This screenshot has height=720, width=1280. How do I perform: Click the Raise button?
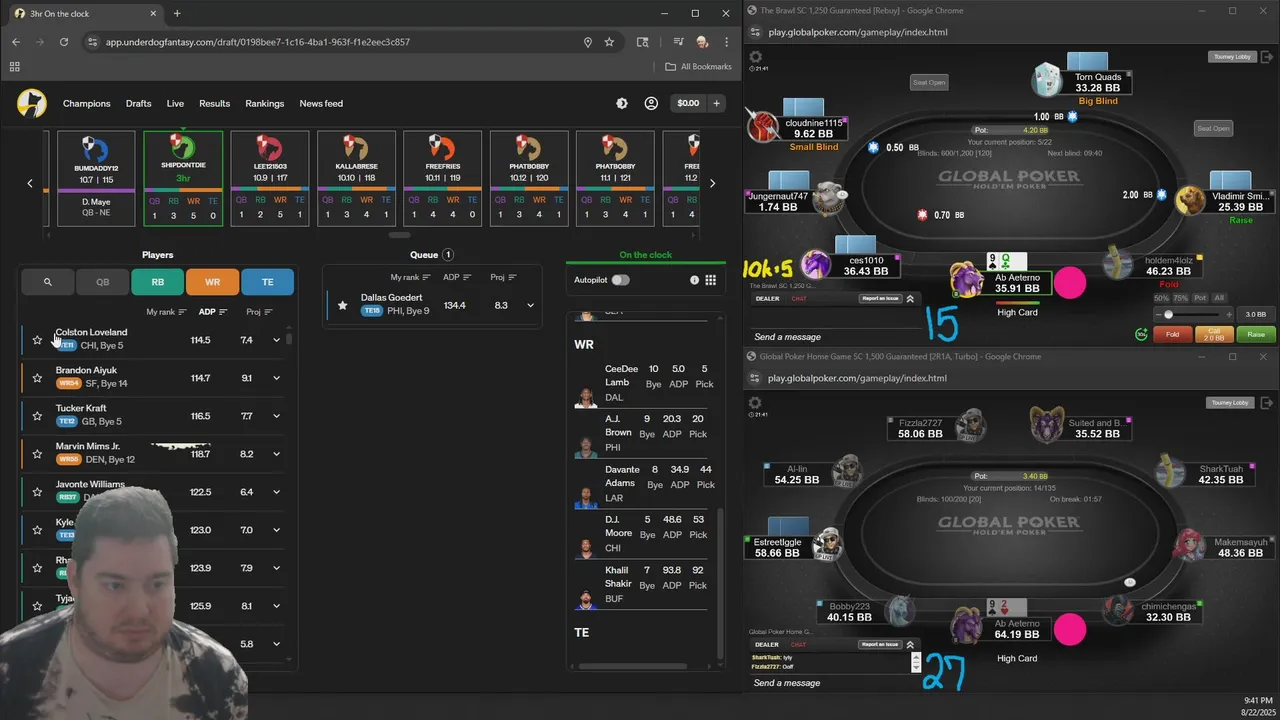pos(1256,334)
